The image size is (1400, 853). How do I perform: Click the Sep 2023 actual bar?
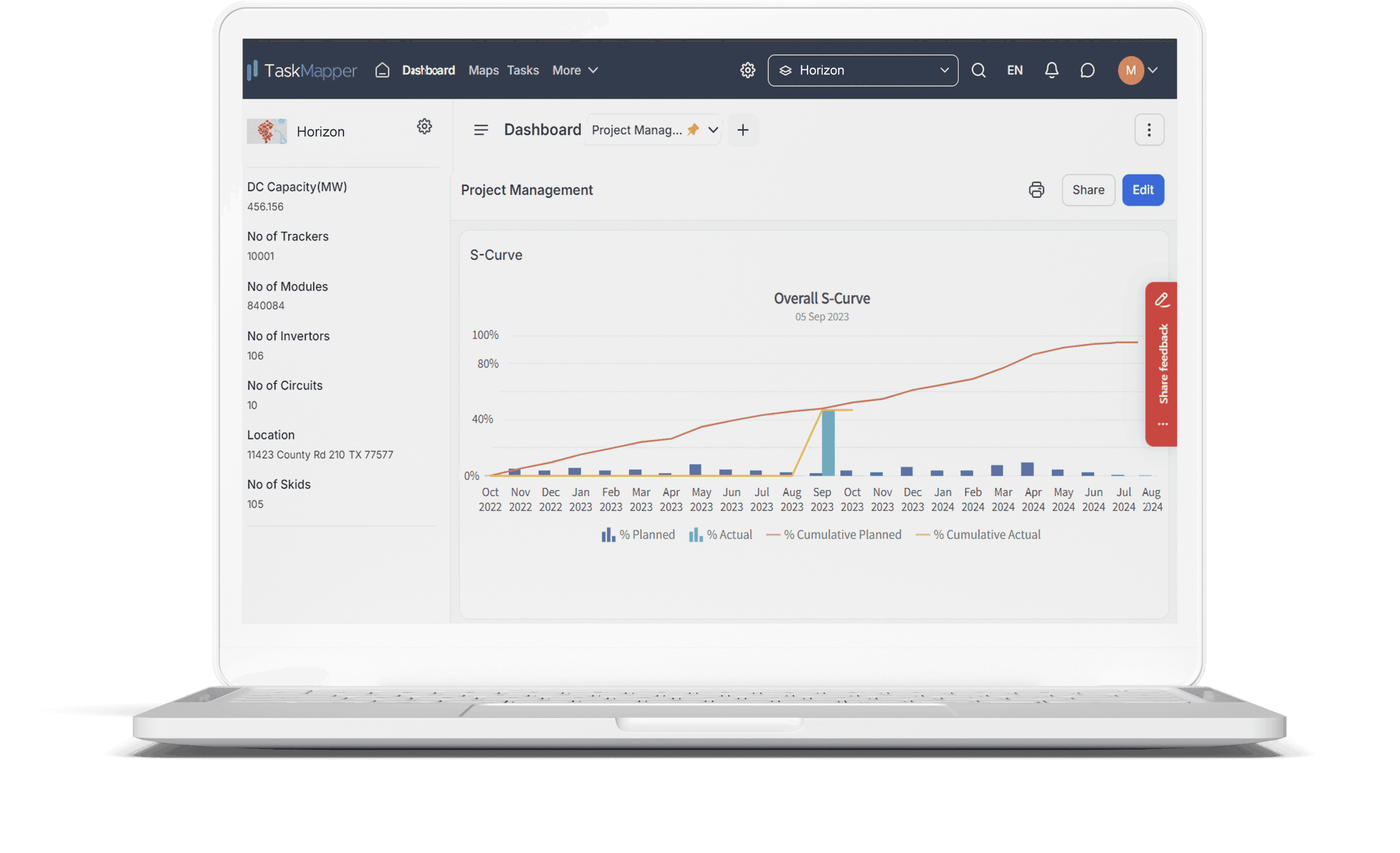tap(828, 443)
